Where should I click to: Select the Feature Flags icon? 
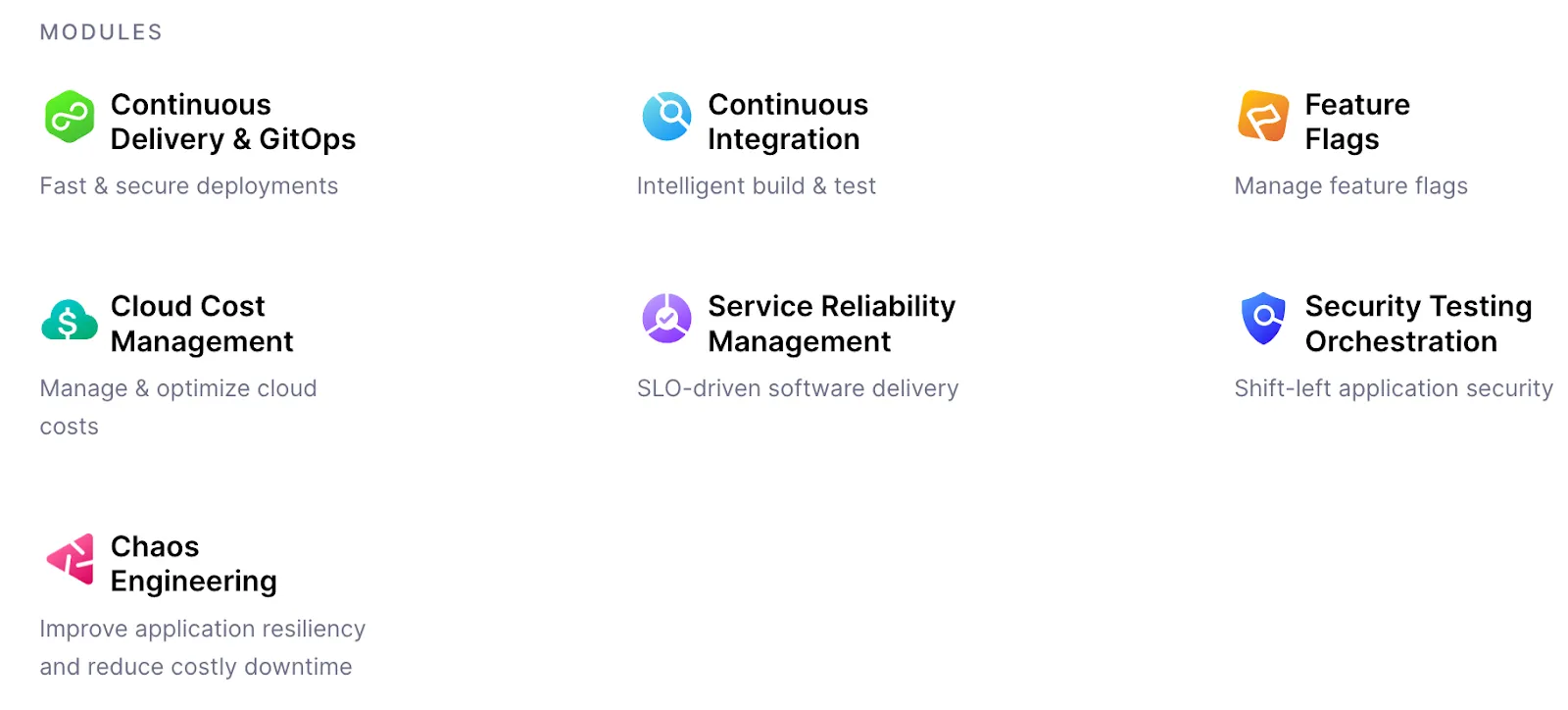click(x=1261, y=118)
